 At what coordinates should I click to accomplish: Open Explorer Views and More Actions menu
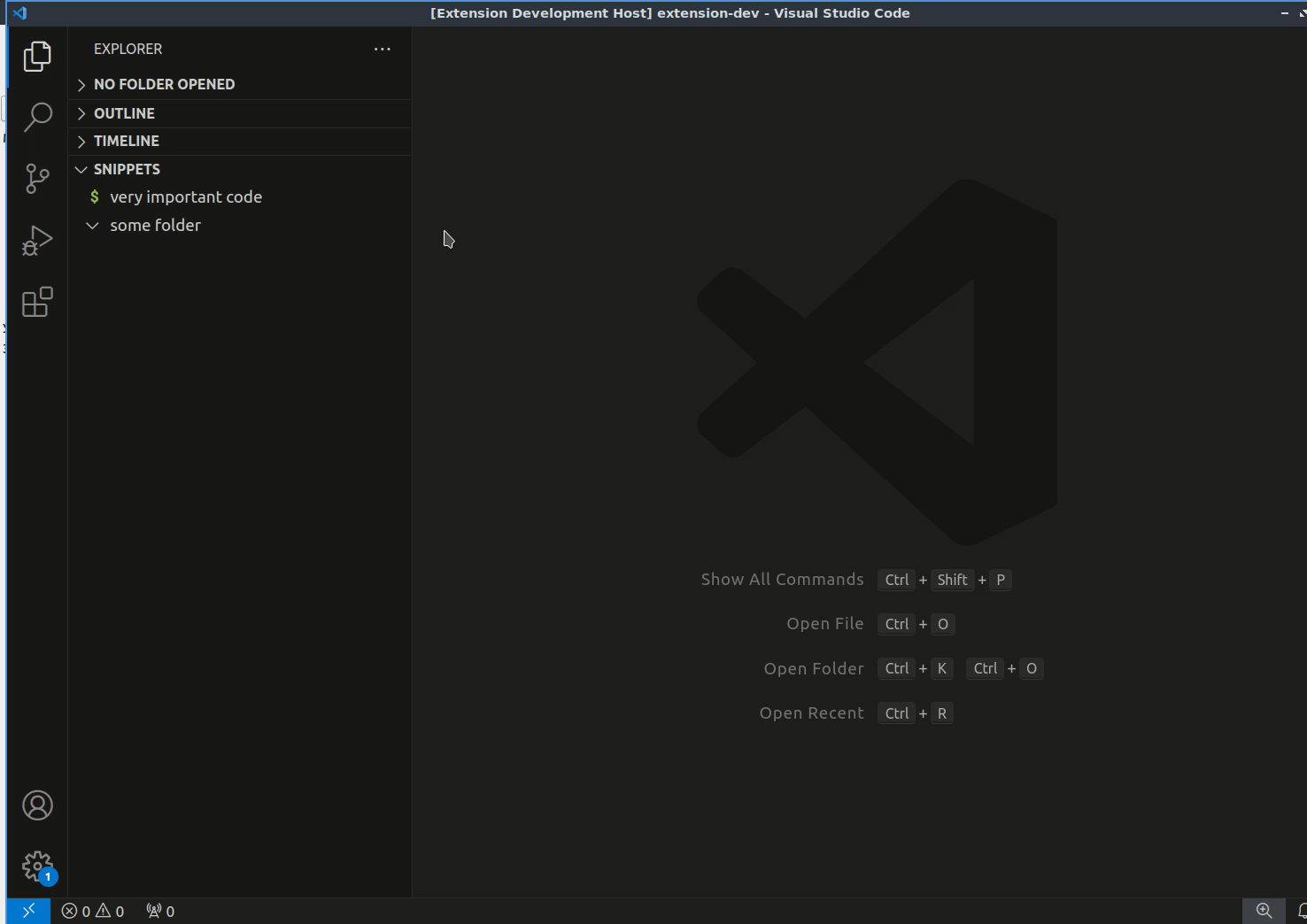(x=382, y=50)
